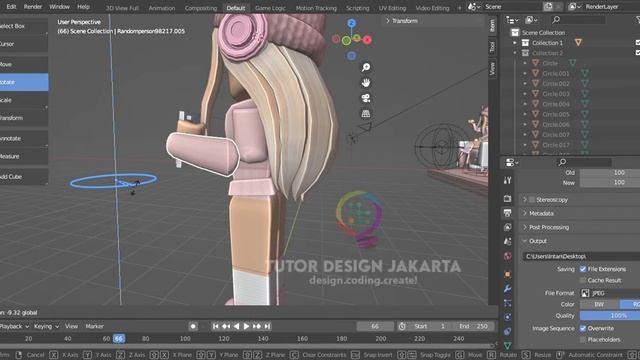The width and height of the screenshot is (640, 360).
Task: Open the File Format JPEG dropdown
Action: [x=610, y=293]
